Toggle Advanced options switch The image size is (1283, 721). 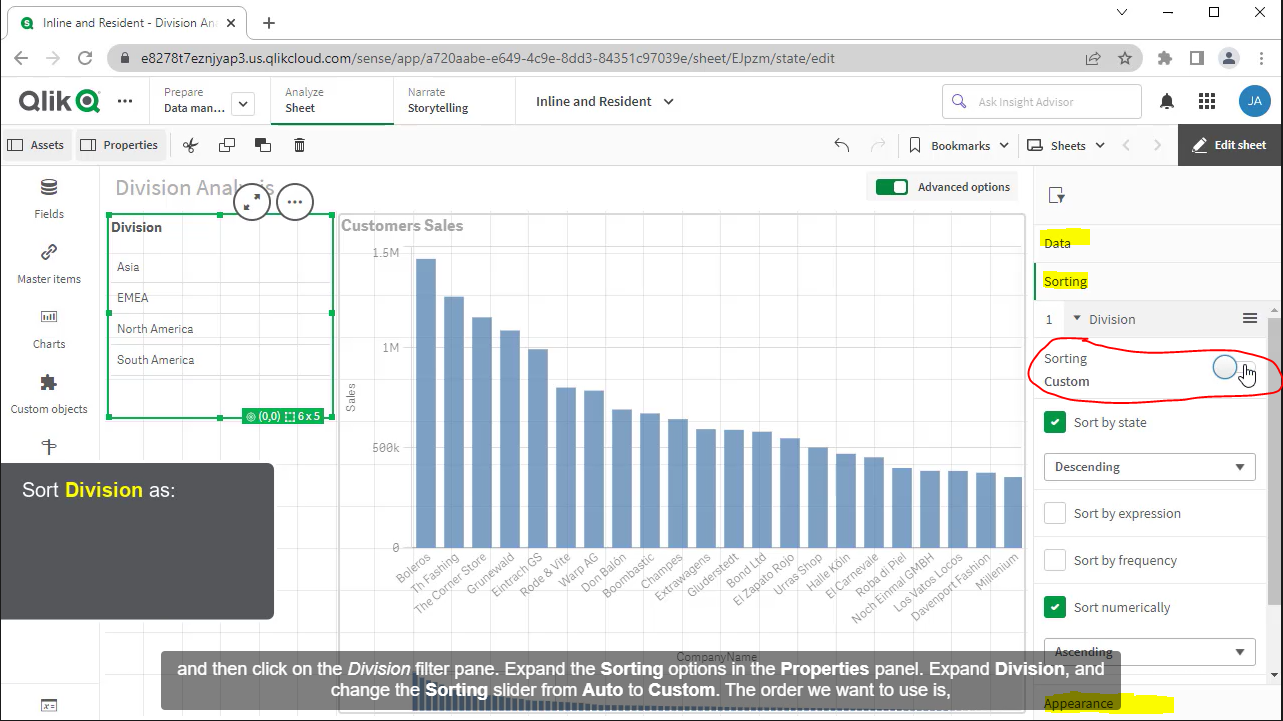coord(891,187)
